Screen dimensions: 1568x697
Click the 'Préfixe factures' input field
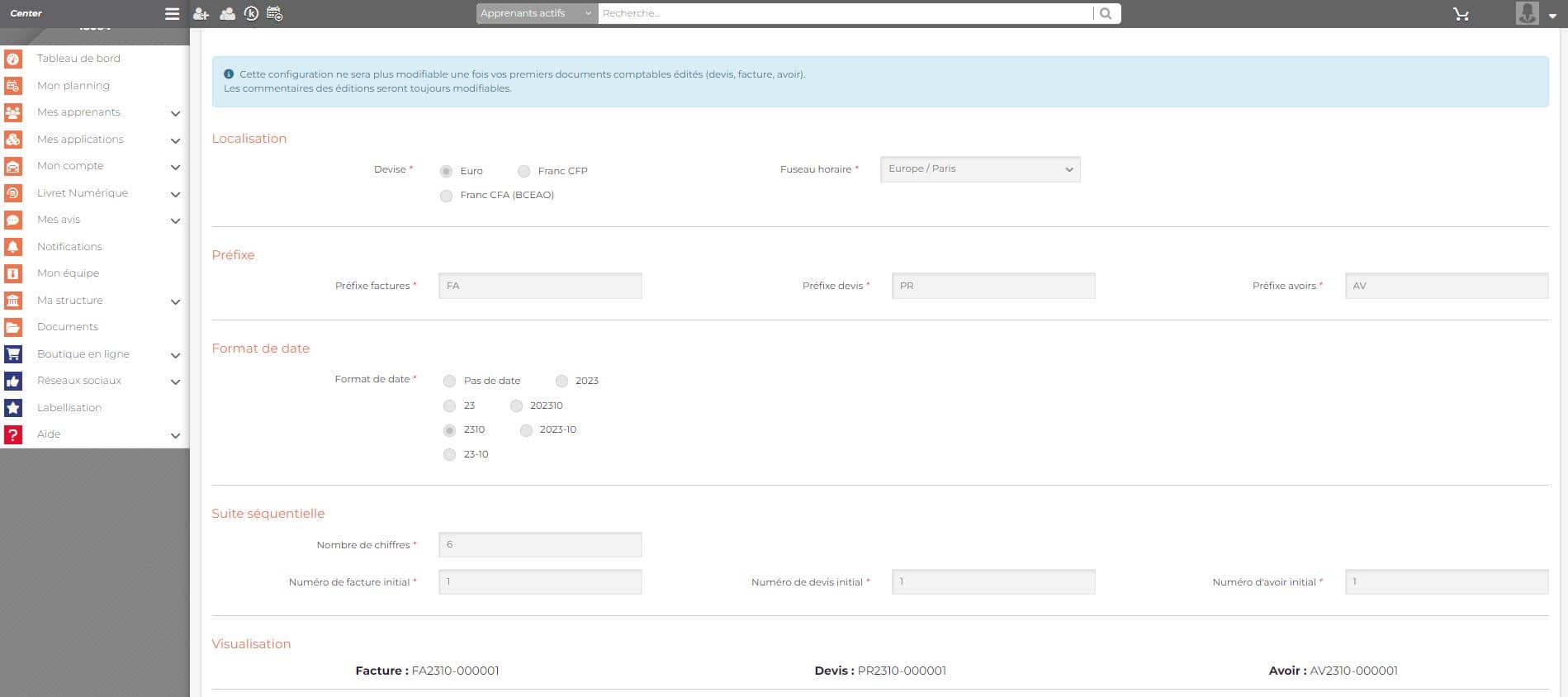coord(540,286)
